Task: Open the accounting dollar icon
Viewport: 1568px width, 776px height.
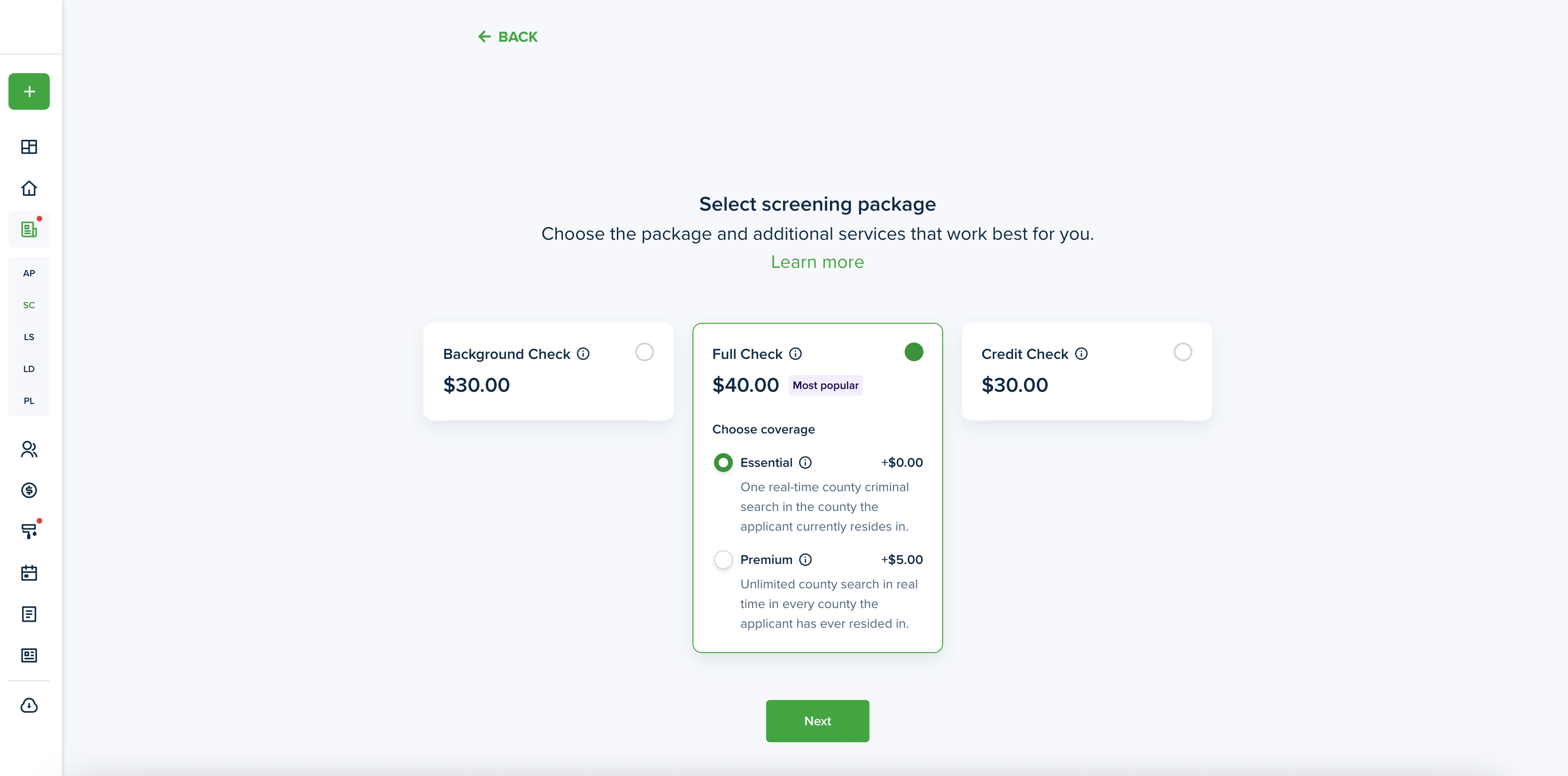Action: [x=29, y=490]
